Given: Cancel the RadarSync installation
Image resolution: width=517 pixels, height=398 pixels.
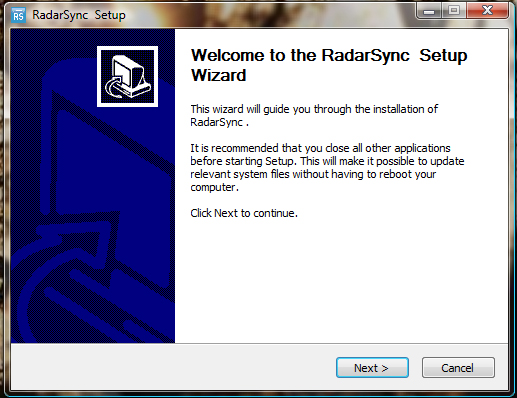Looking at the screenshot, I should pyautogui.click(x=458, y=368).
